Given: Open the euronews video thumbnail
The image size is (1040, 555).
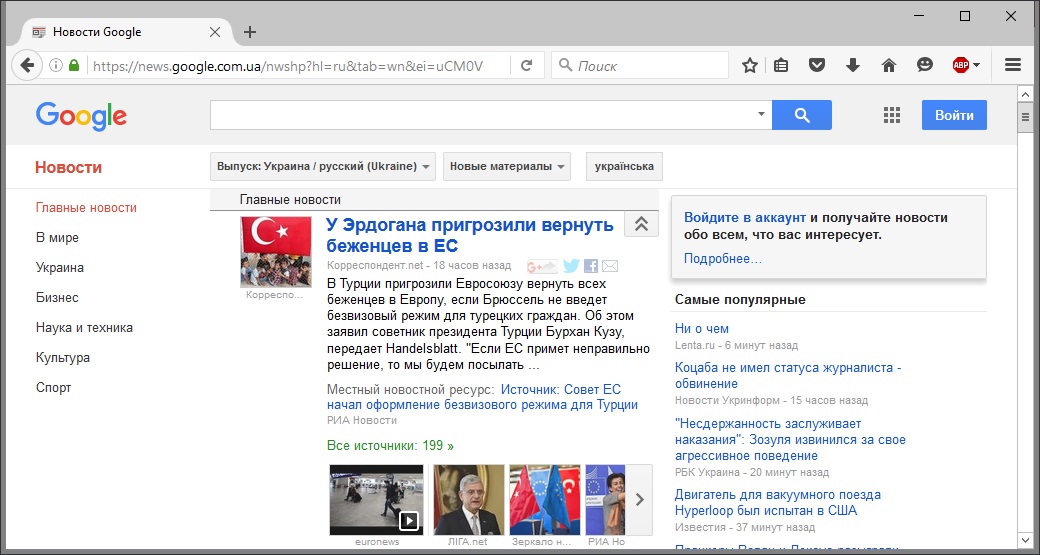Looking at the screenshot, I should 377,499.
